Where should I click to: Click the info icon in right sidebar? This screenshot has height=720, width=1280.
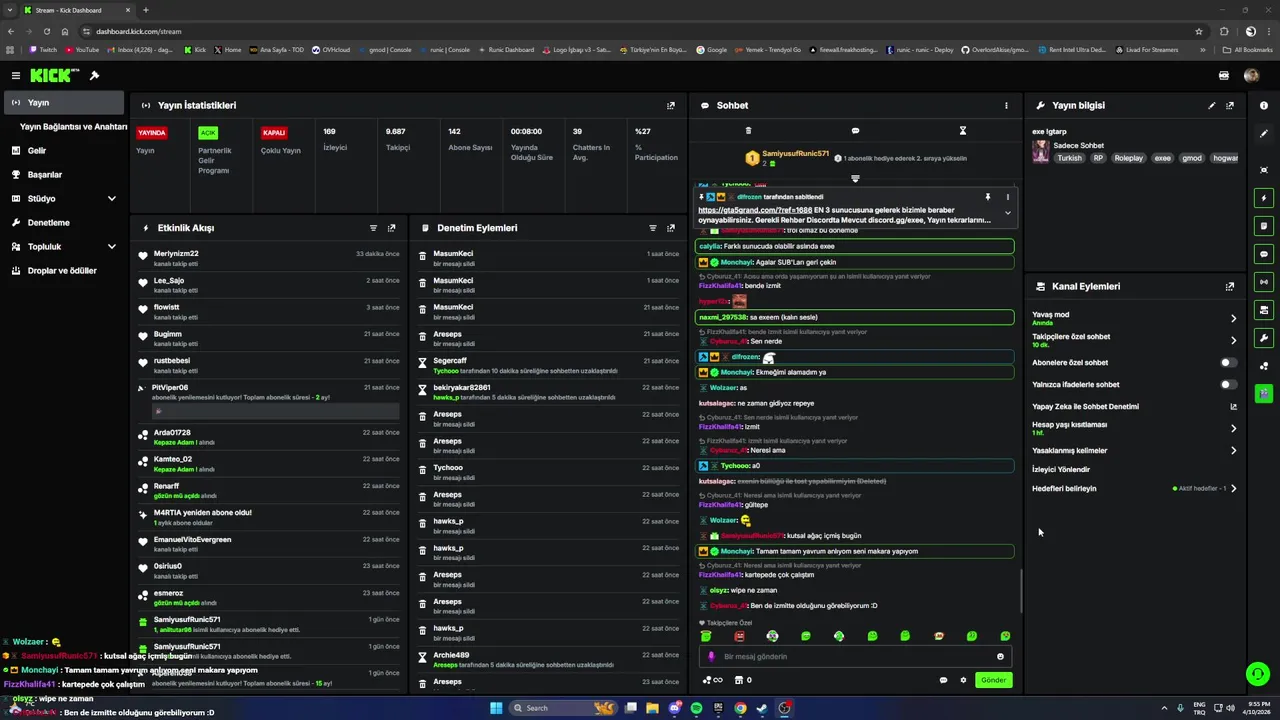coord(1264,105)
